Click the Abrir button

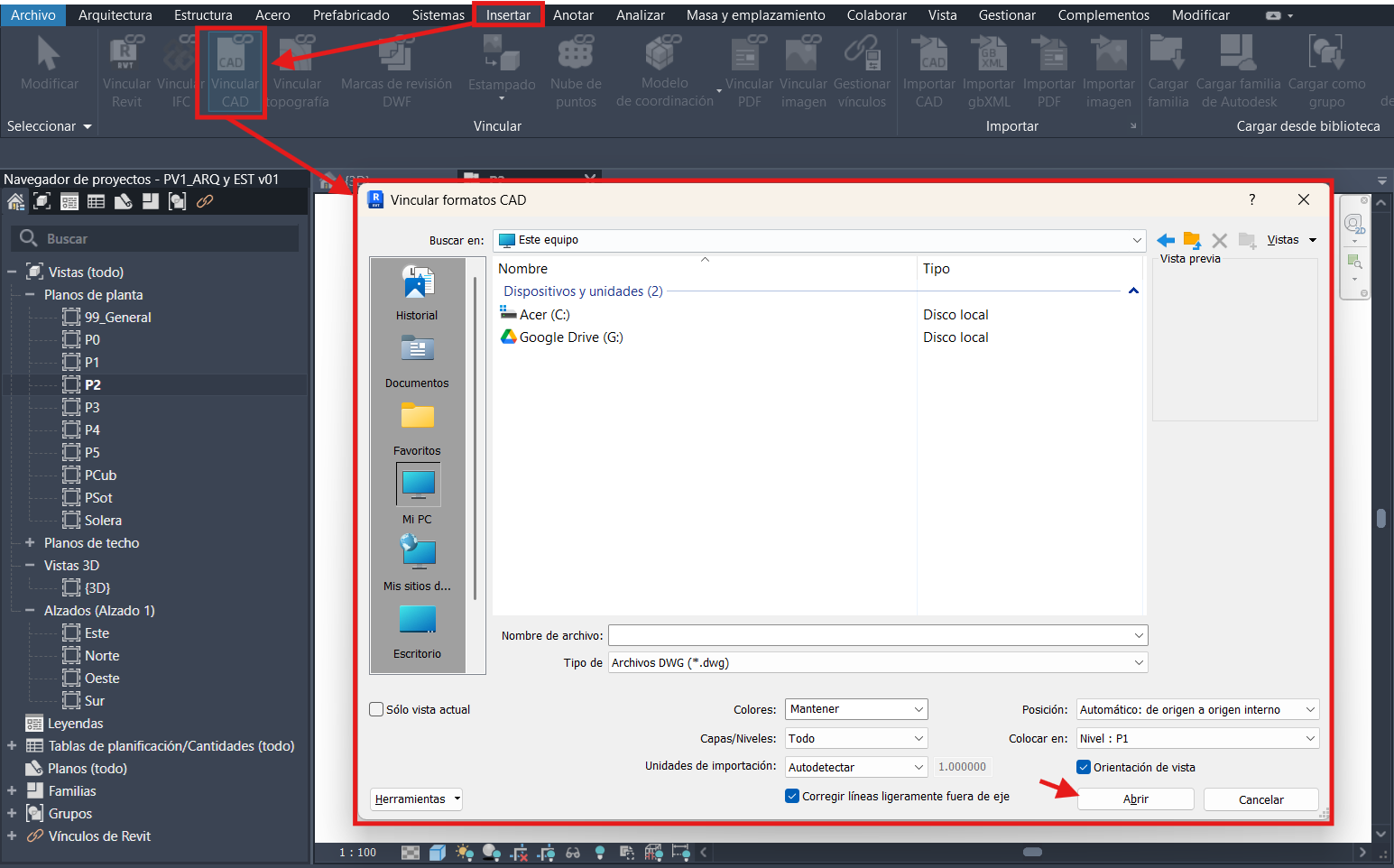[1135, 799]
